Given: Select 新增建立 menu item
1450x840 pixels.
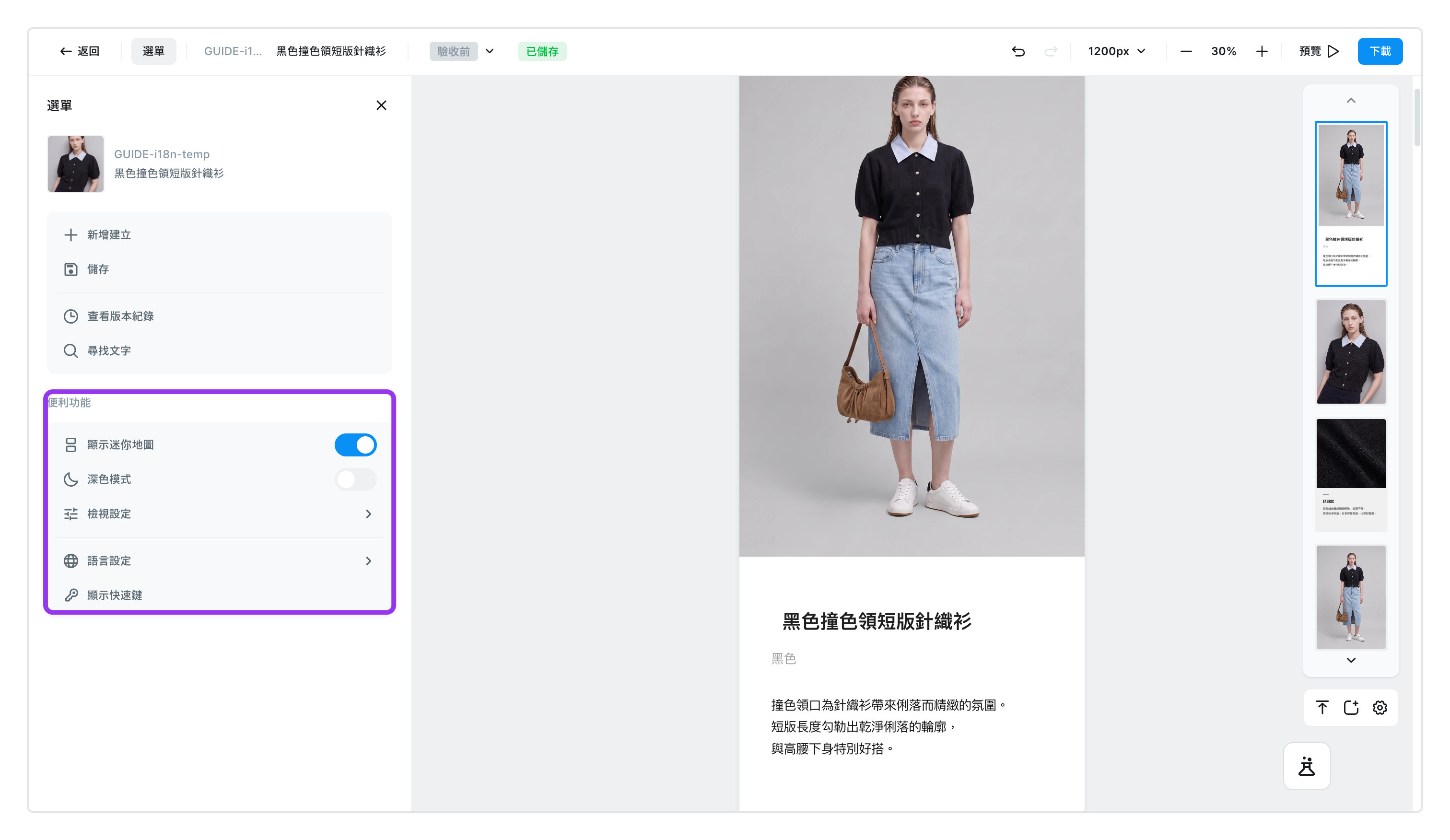Looking at the screenshot, I should pos(219,235).
